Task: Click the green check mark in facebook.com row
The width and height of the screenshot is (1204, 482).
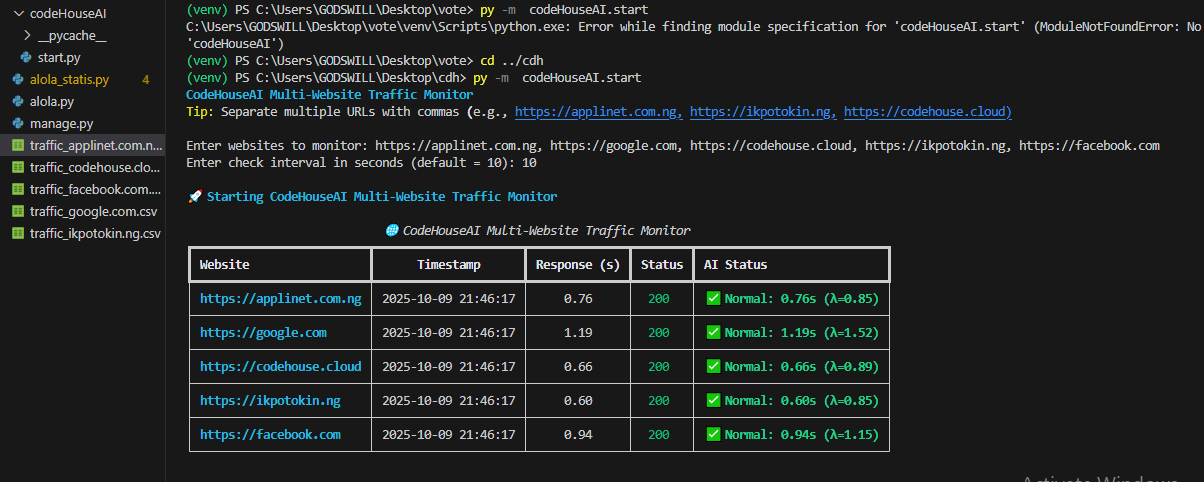Action: 713,434
